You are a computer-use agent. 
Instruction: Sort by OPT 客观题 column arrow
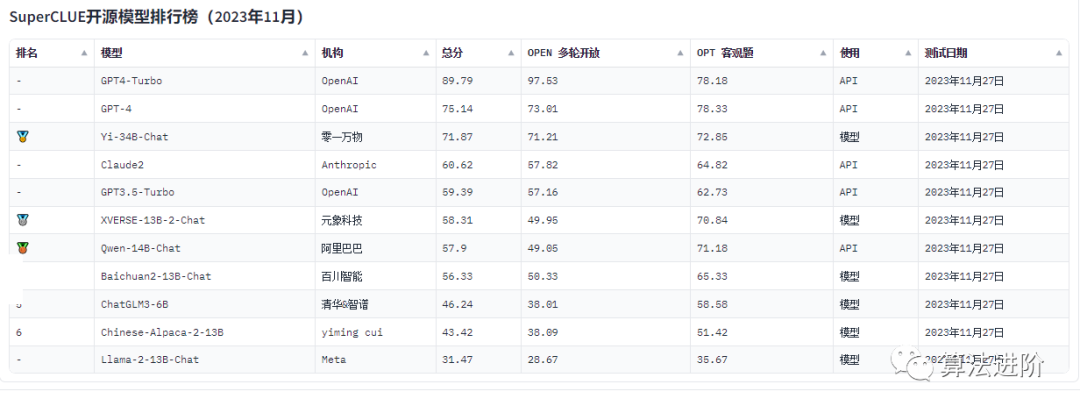tap(823, 53)
